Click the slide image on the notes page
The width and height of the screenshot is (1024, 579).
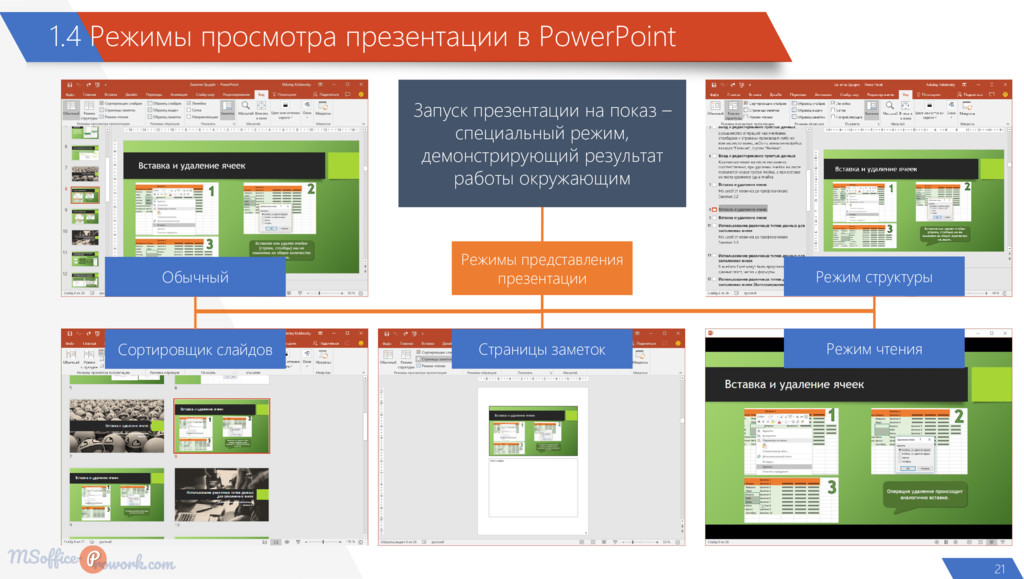(533, 430)
